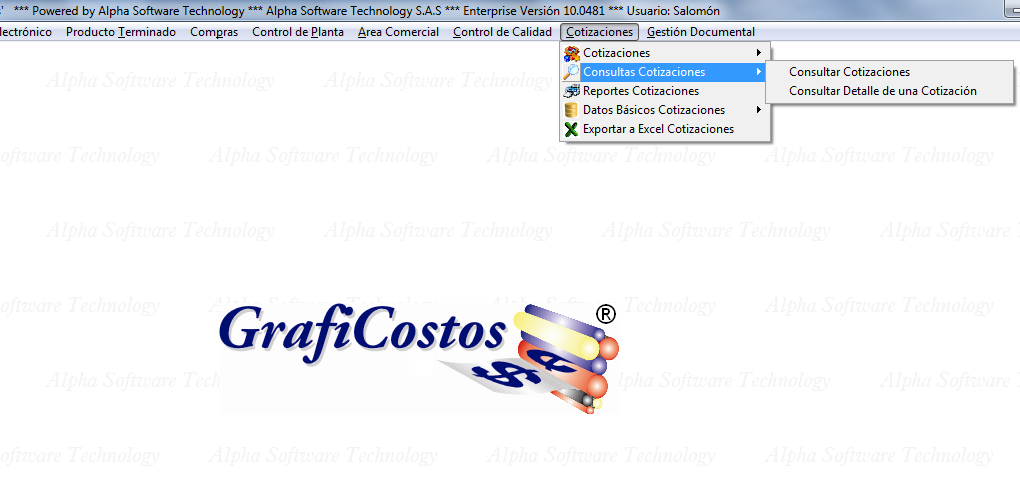Expand the Consultas Cotizaciones submenu arrow
Screen dimensions: 1020x500
pyautogui.click(x=759, y=72)
